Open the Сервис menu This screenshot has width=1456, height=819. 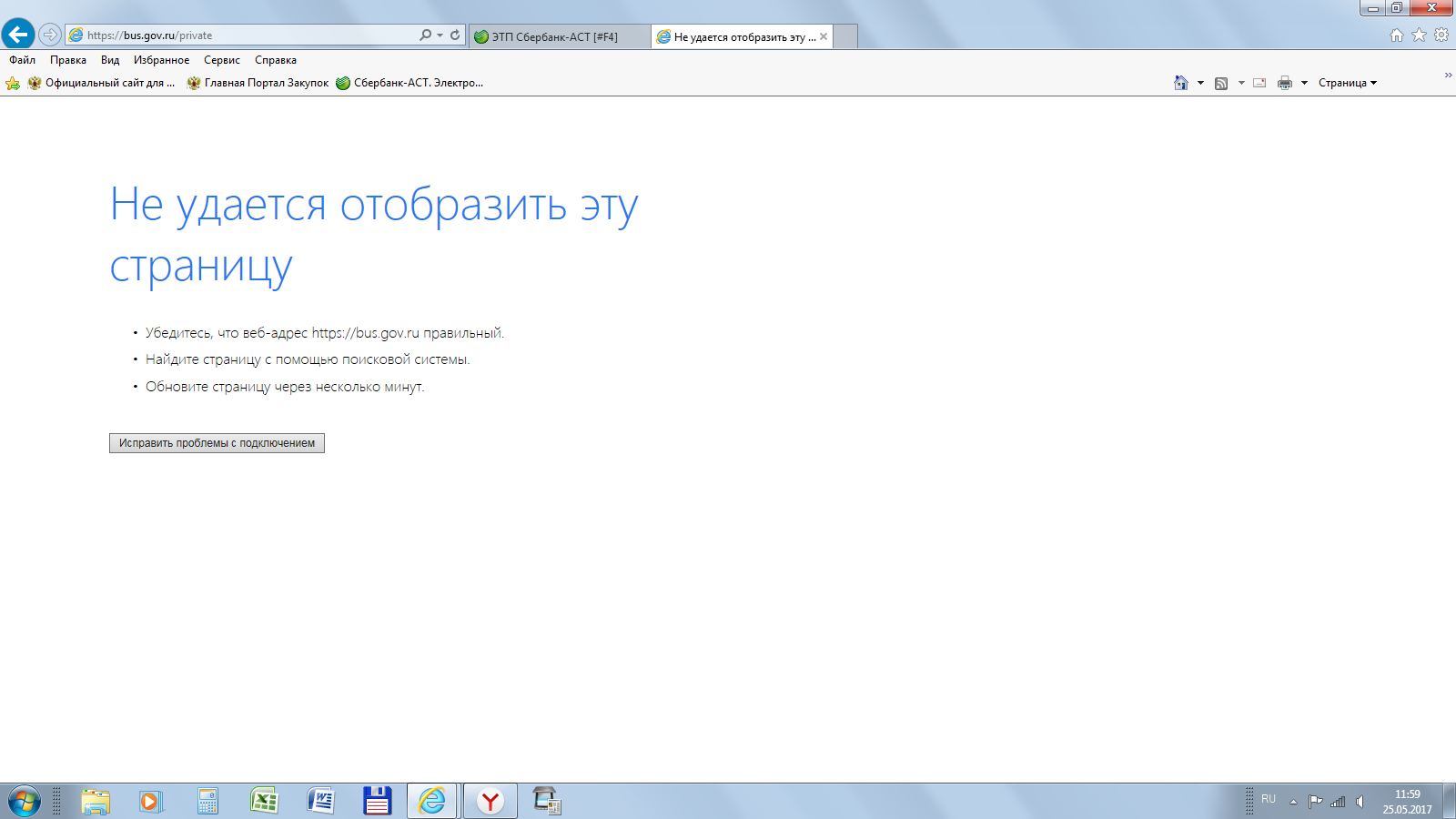(x=221, y=60)
